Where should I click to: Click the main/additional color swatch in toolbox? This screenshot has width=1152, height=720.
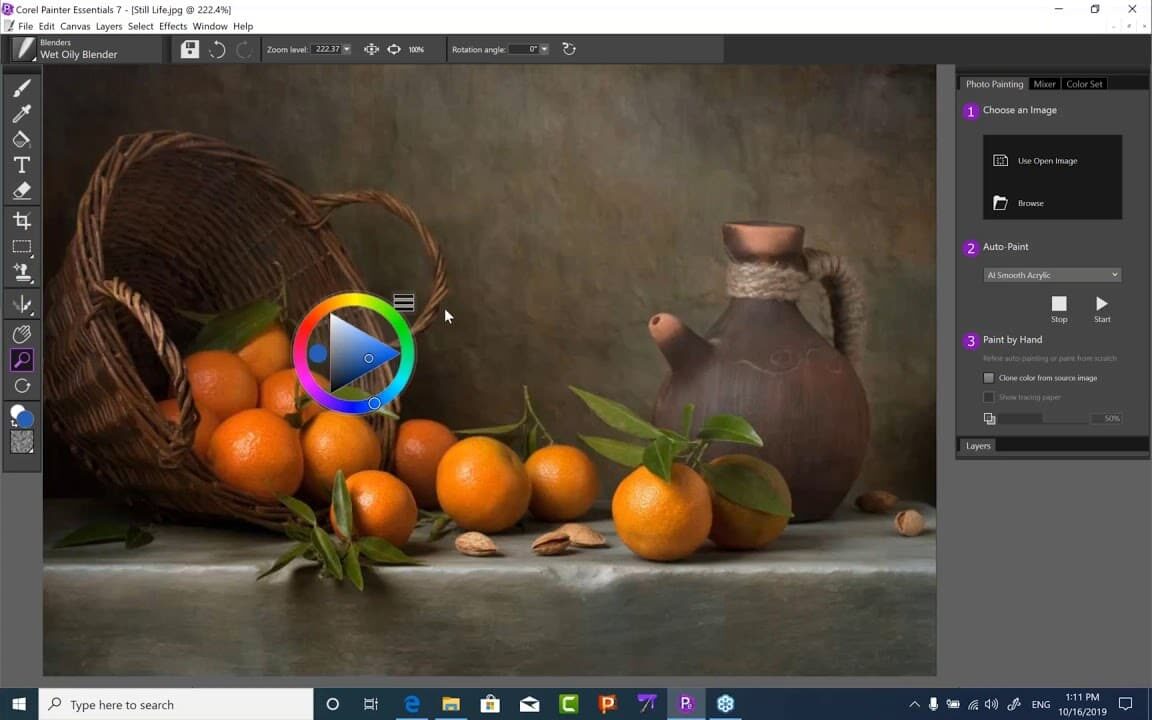22,416
